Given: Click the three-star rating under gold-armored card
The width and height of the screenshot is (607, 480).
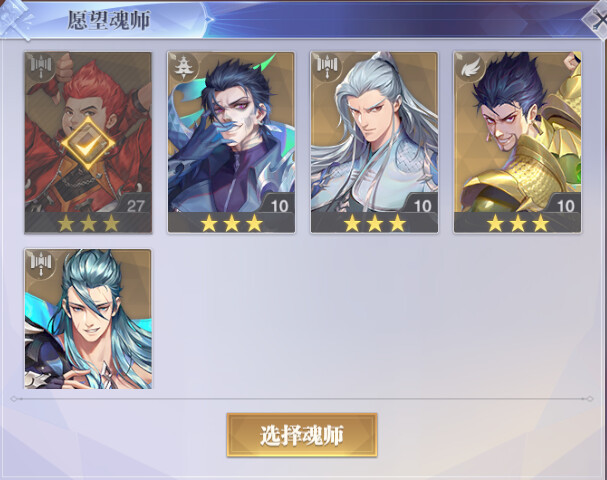Looking at the screenshot, I should pyautogui.click(x=518, y=223).
